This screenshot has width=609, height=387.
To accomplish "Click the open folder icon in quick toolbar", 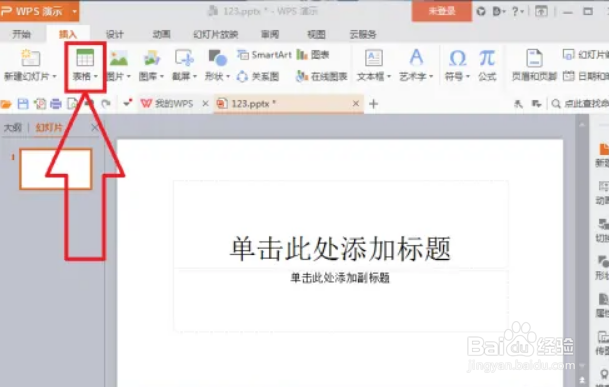I will (x=6, y=104).
